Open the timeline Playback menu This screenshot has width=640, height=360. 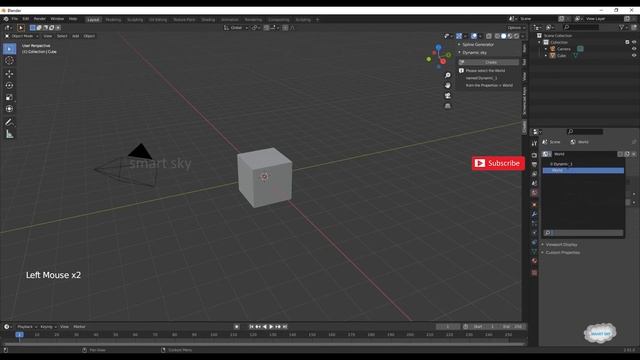(27, 327)
